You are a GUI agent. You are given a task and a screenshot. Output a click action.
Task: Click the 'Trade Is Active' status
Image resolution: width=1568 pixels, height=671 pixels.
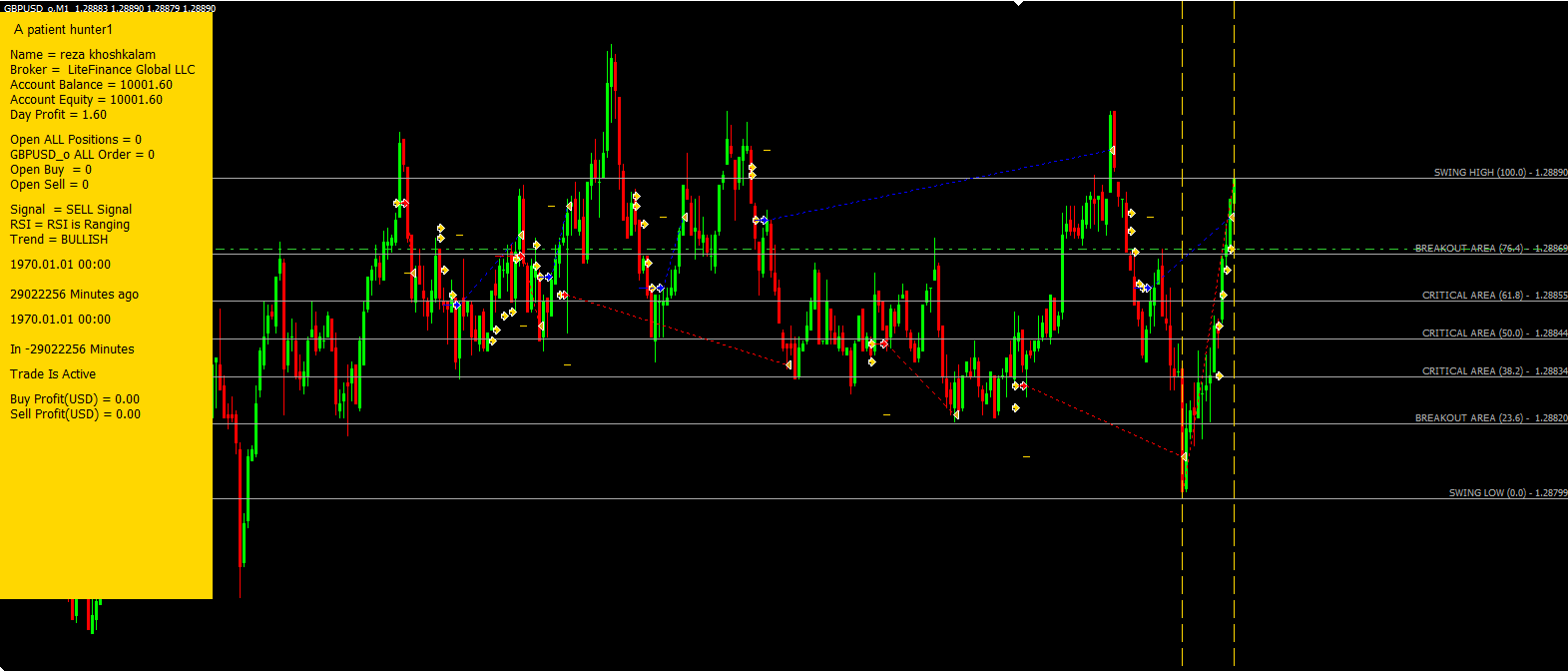[53, 374]
